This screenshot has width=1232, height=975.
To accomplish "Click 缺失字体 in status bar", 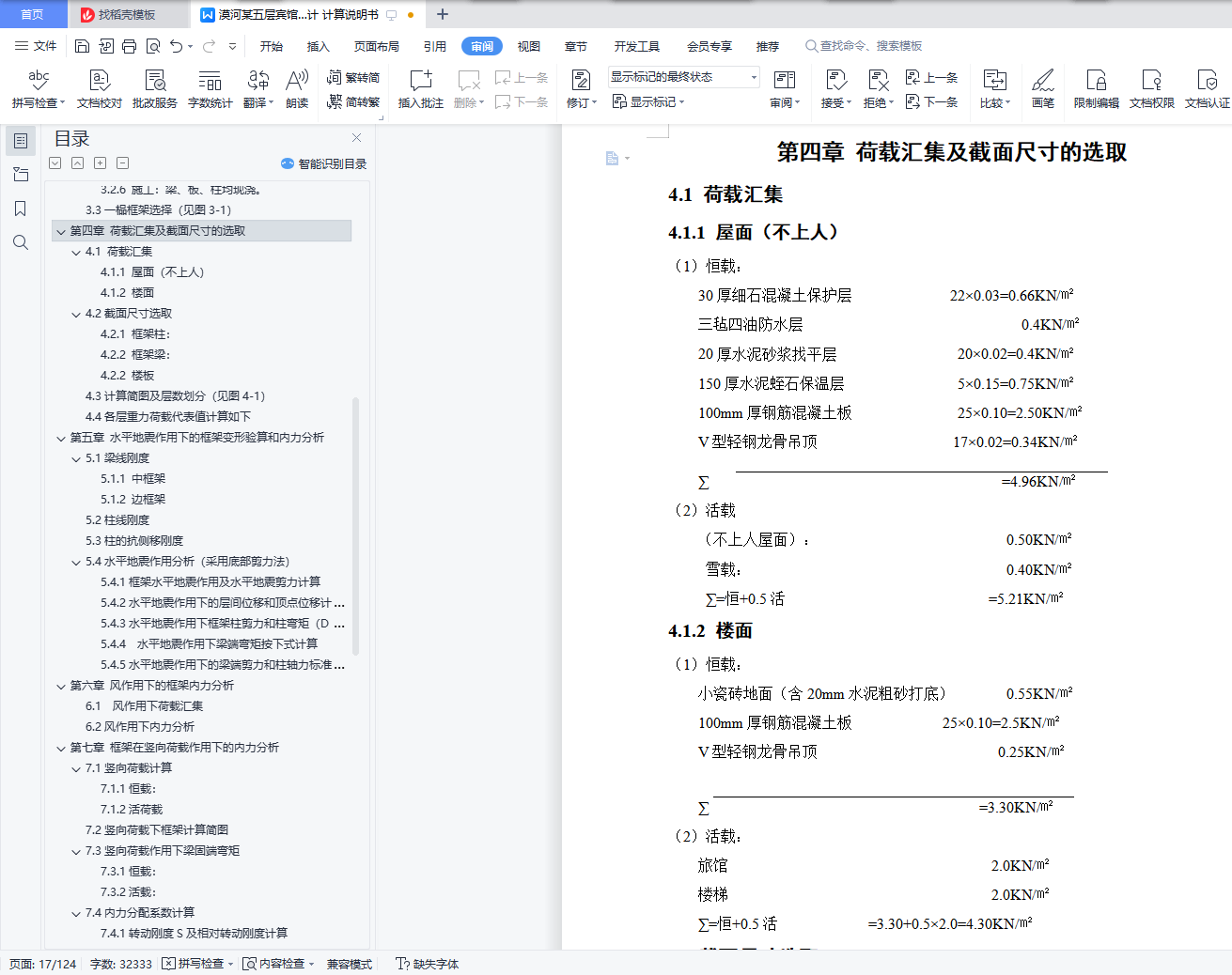I will (428, 964).
